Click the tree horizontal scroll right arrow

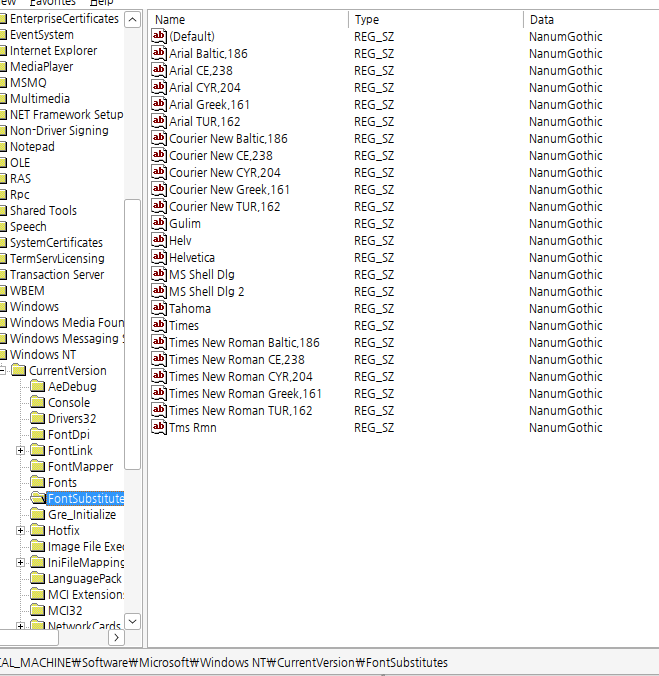(x=116, y=638)
